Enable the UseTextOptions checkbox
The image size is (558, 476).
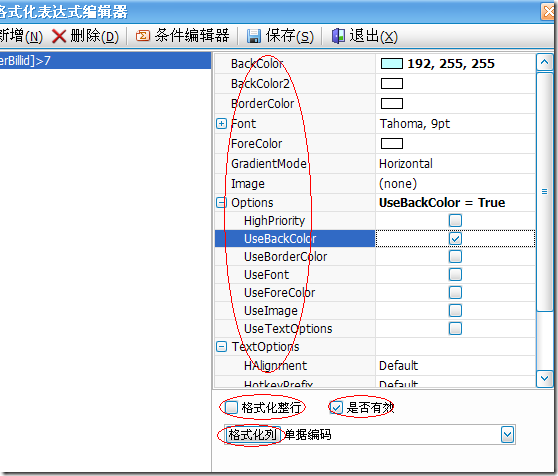coord(455,328)
